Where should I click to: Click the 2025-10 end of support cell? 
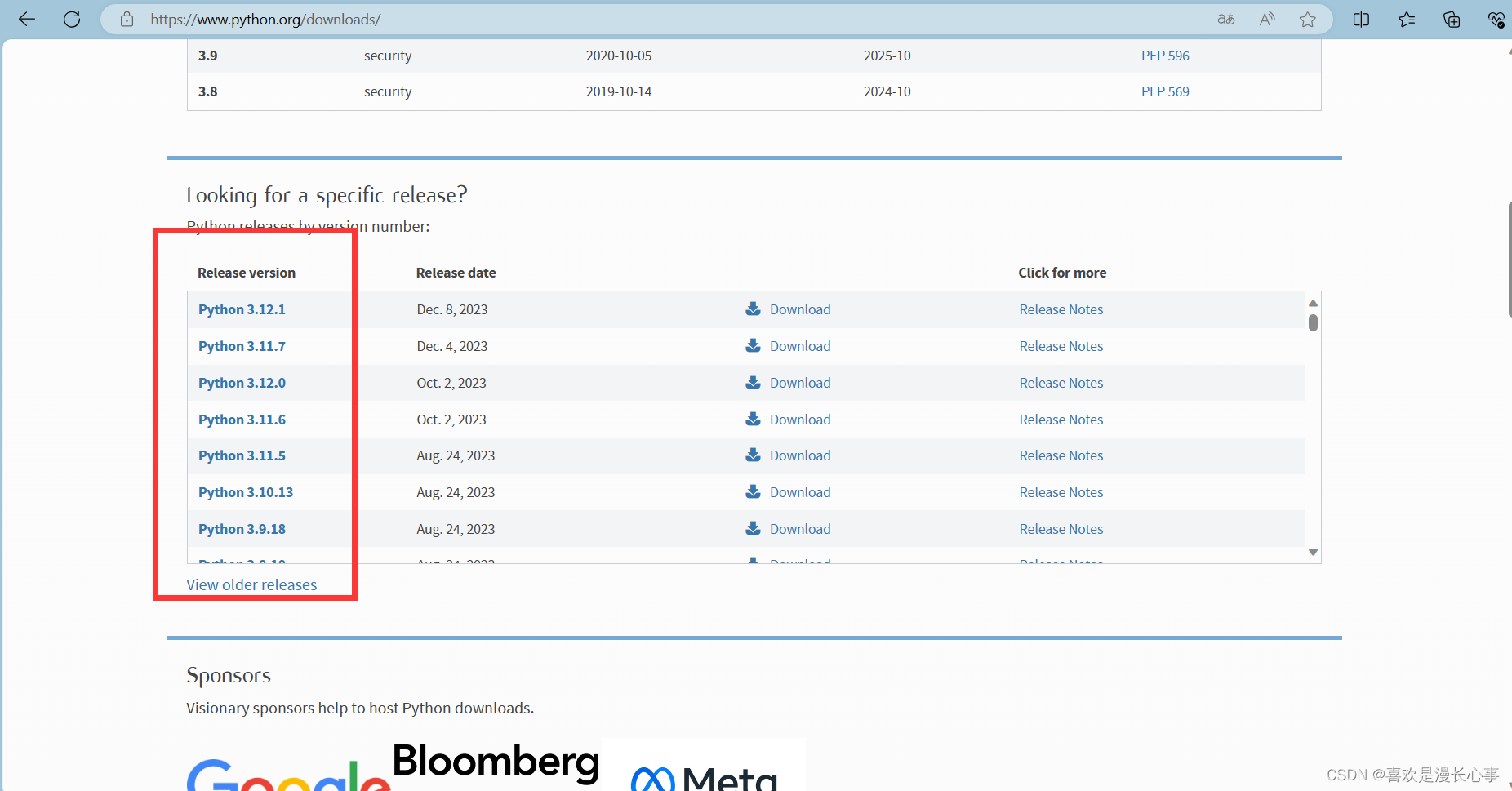887,56
